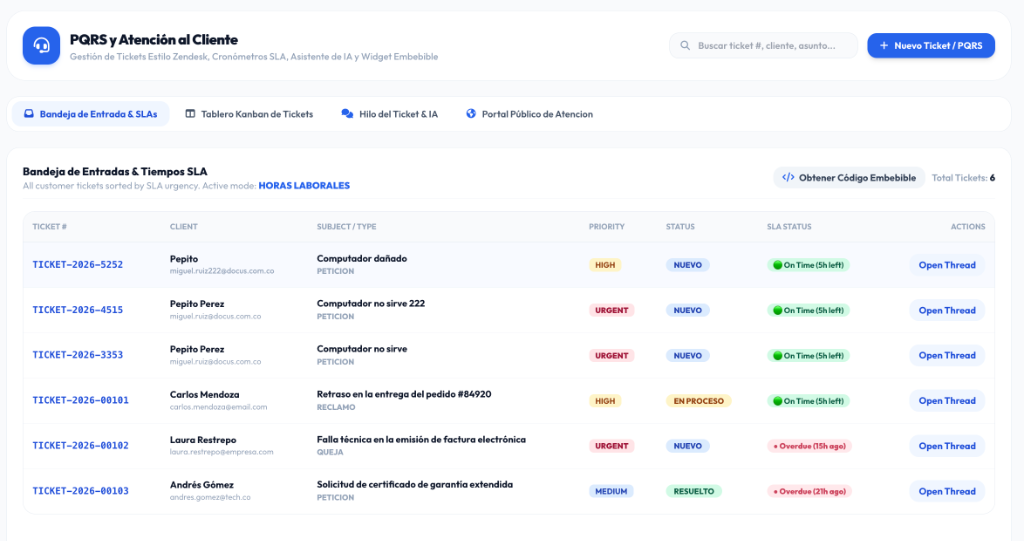Open Thread for TICKET-2026-5252
Image resolution: width=1024 pixels, height=541 pixels.
(947, 265)
